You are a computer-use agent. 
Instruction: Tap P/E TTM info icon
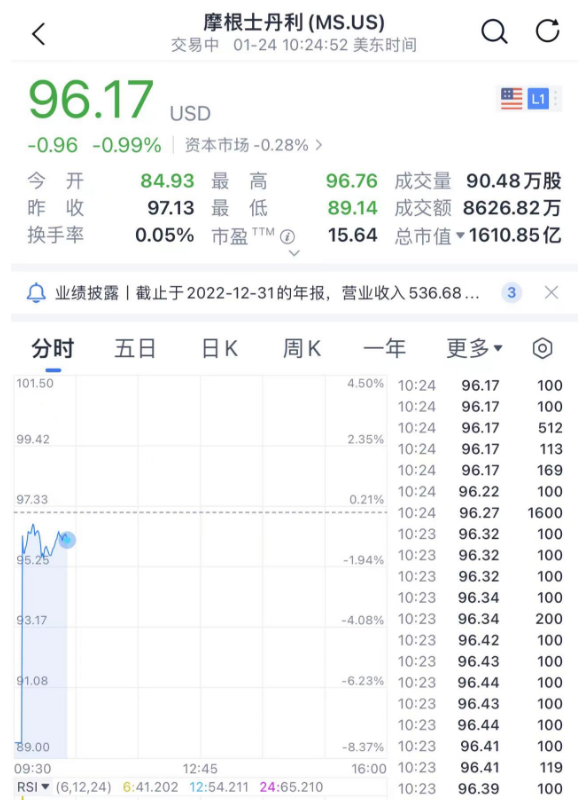click(x=288, y=237)
